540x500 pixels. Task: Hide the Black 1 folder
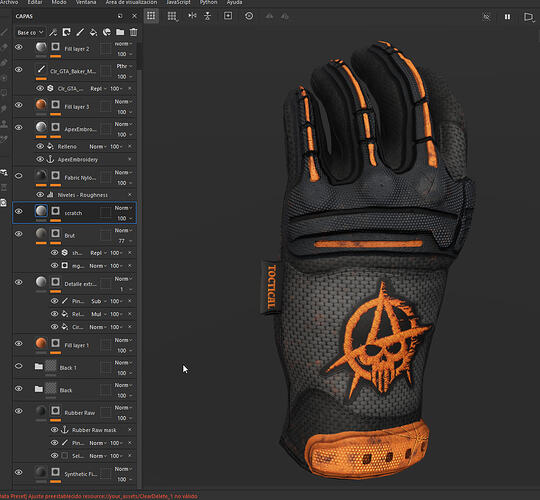[x=19, y=366]
